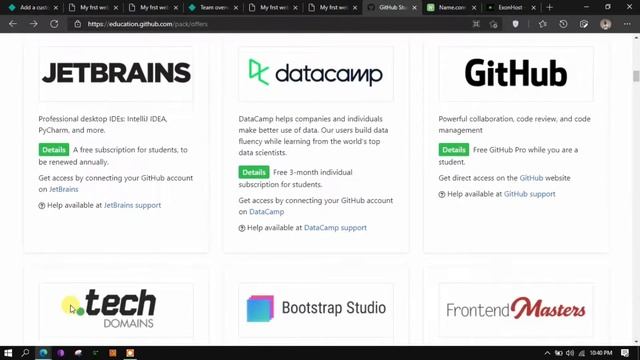Click the shield tracking prevention icon
640x360 pixels.
click(x=516, y=24)
